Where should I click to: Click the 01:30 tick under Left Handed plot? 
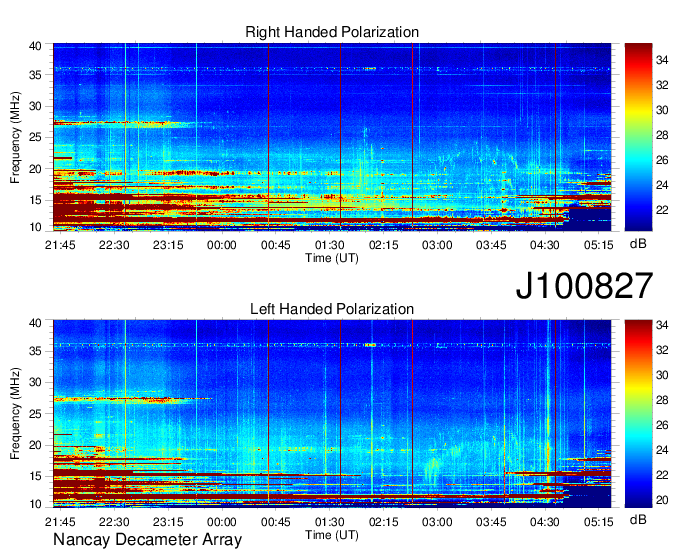(x=330, y=522)
